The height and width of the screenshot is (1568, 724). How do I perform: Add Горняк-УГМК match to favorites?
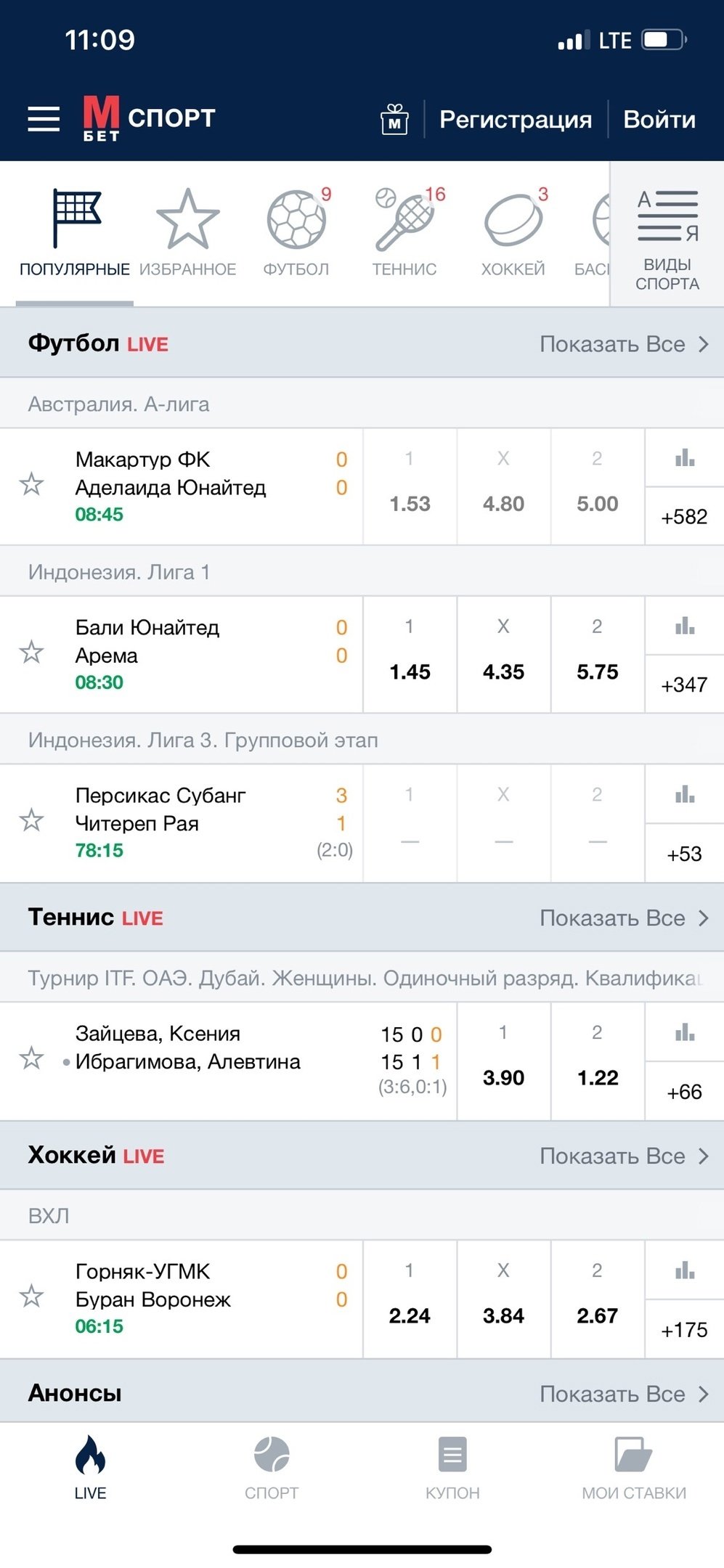tap(31, 1296)
